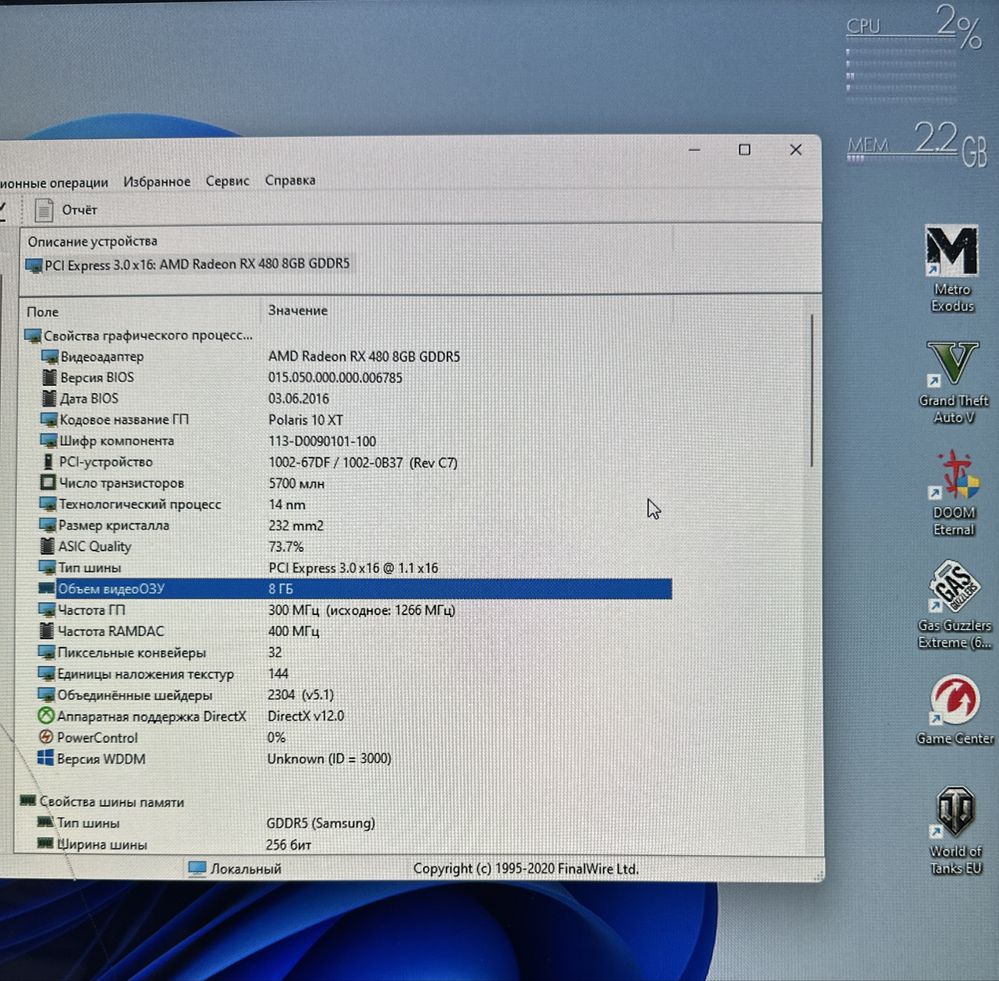Click the Число транзисторов icon
This screenshot has width=999, height=981.
[x=48, y=482]
